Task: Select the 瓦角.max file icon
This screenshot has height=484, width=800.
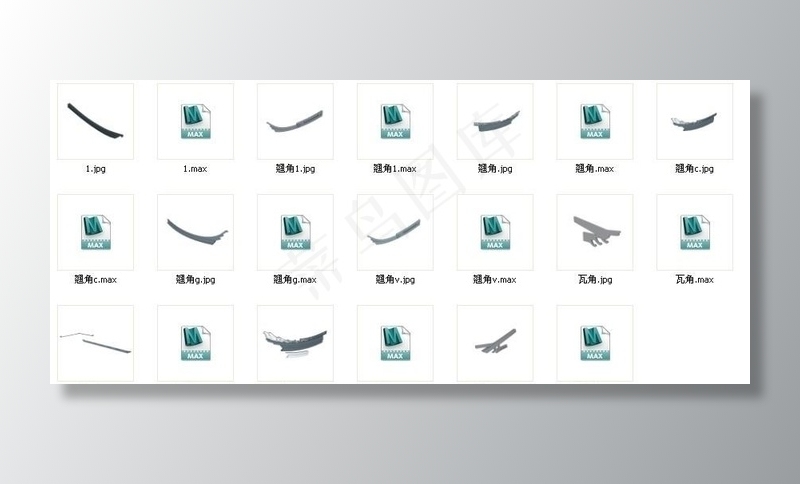Action: click(x=695, y=232)
